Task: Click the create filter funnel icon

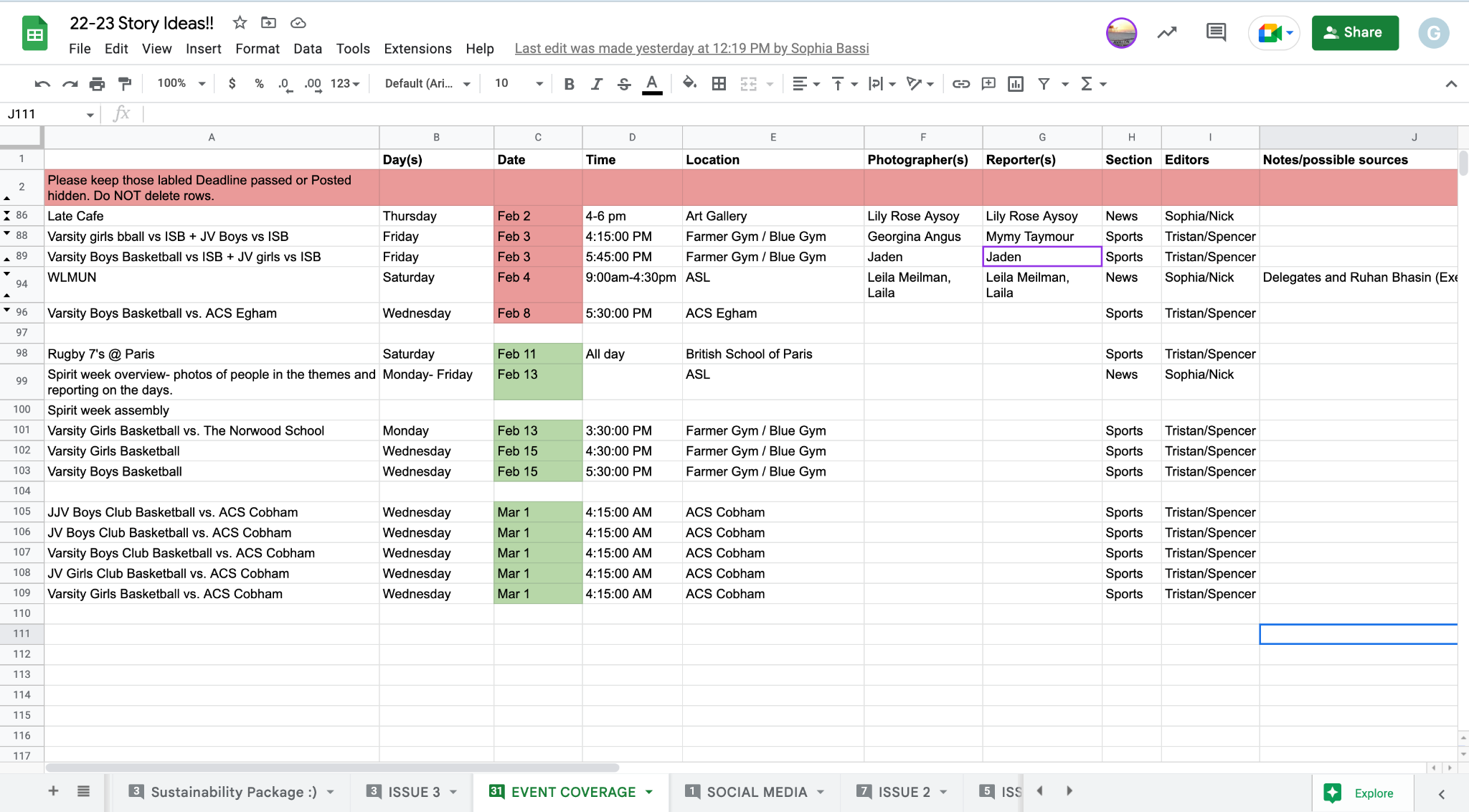Action: [1044, 84]
